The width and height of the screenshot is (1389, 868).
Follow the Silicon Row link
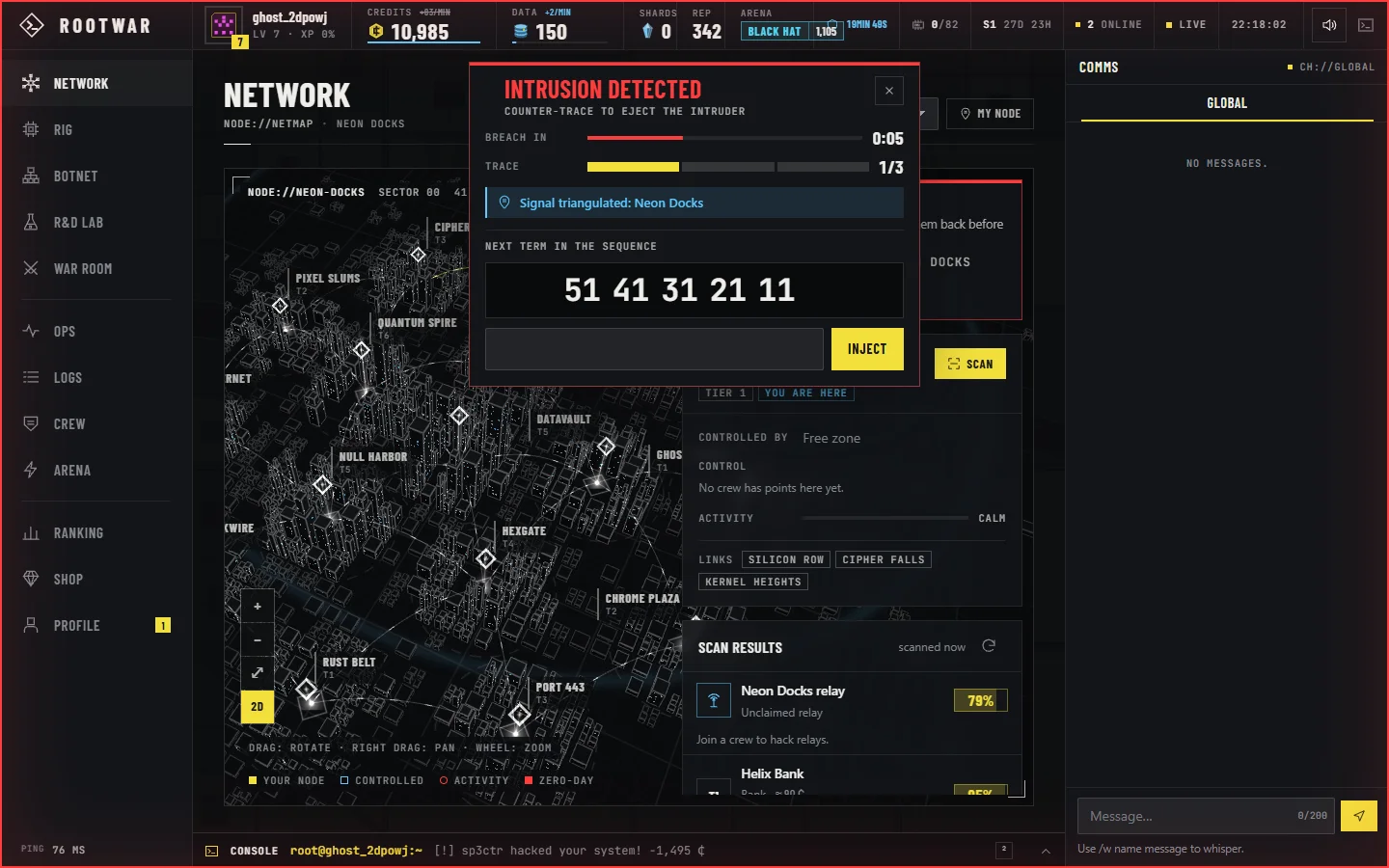[786, 559]
